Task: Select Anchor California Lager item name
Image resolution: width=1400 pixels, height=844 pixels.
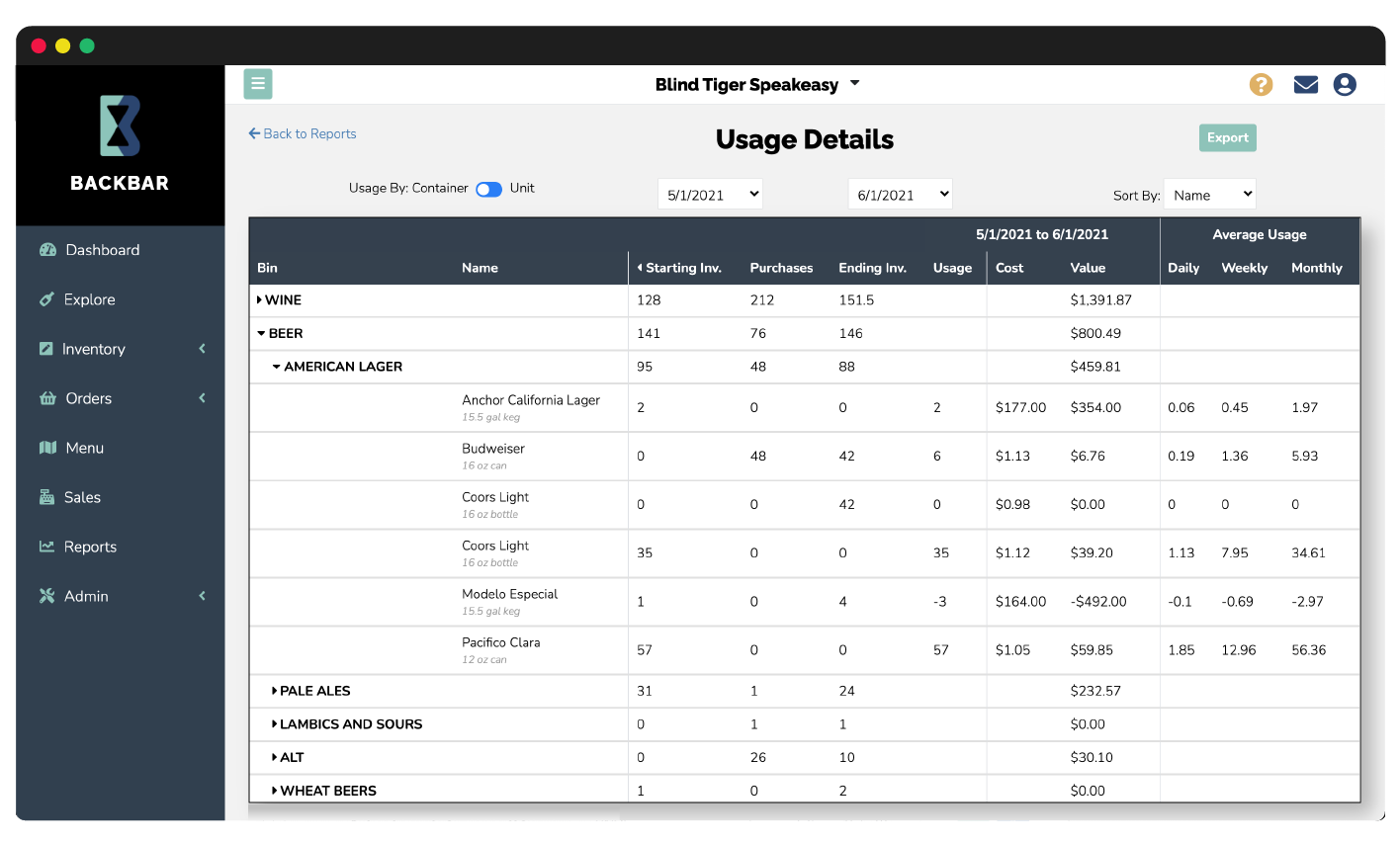Action: 531,400
